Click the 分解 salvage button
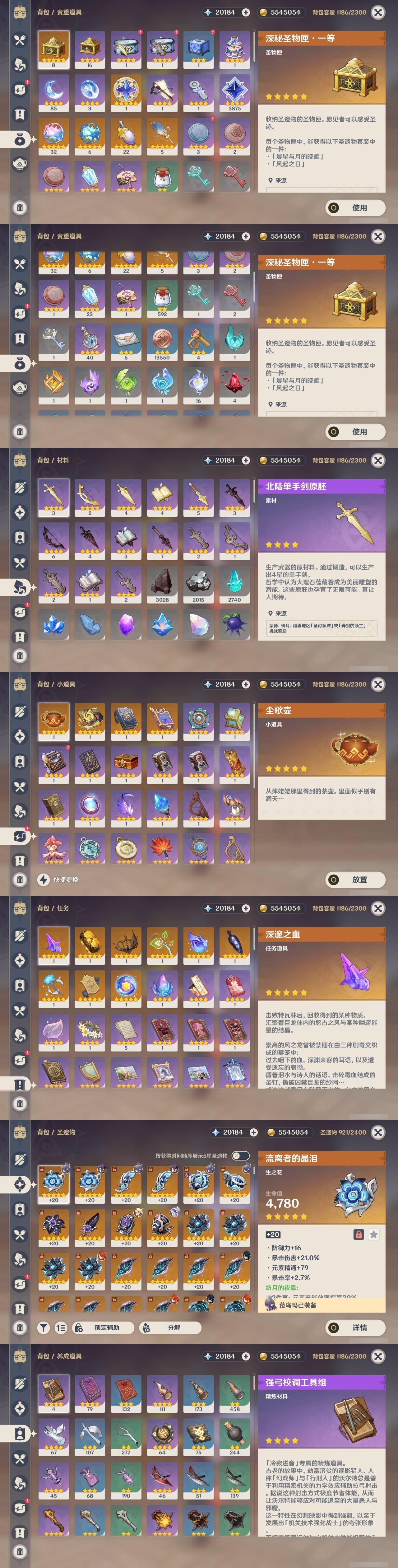 pyautogui.click(x=167, y=1328)
